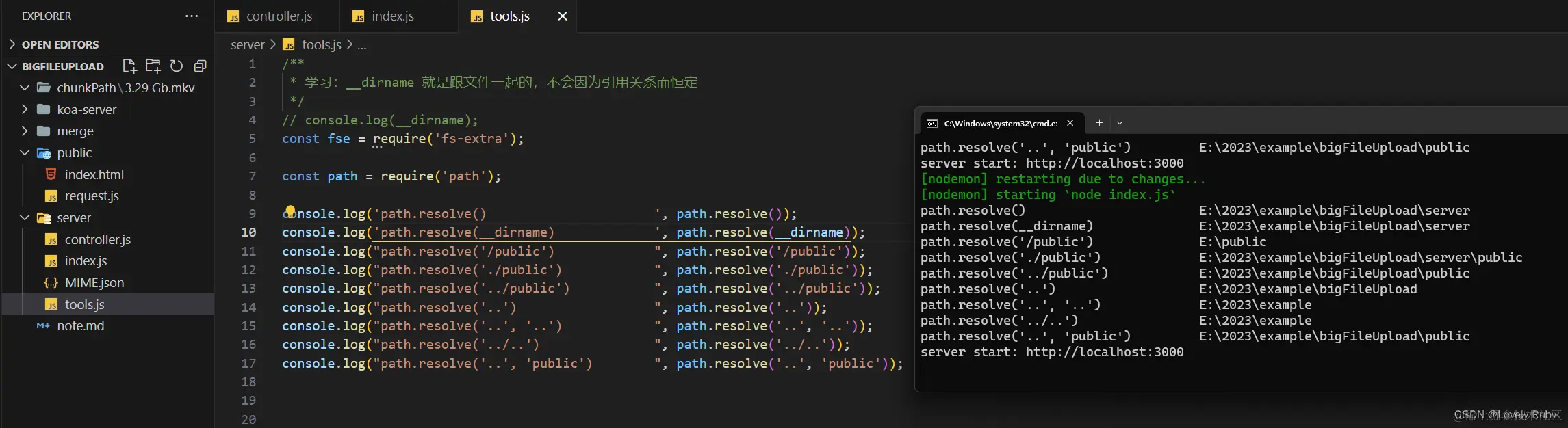
Task: Click the merge folder icon
Action: pyautogui.click(x=44, y=131)
